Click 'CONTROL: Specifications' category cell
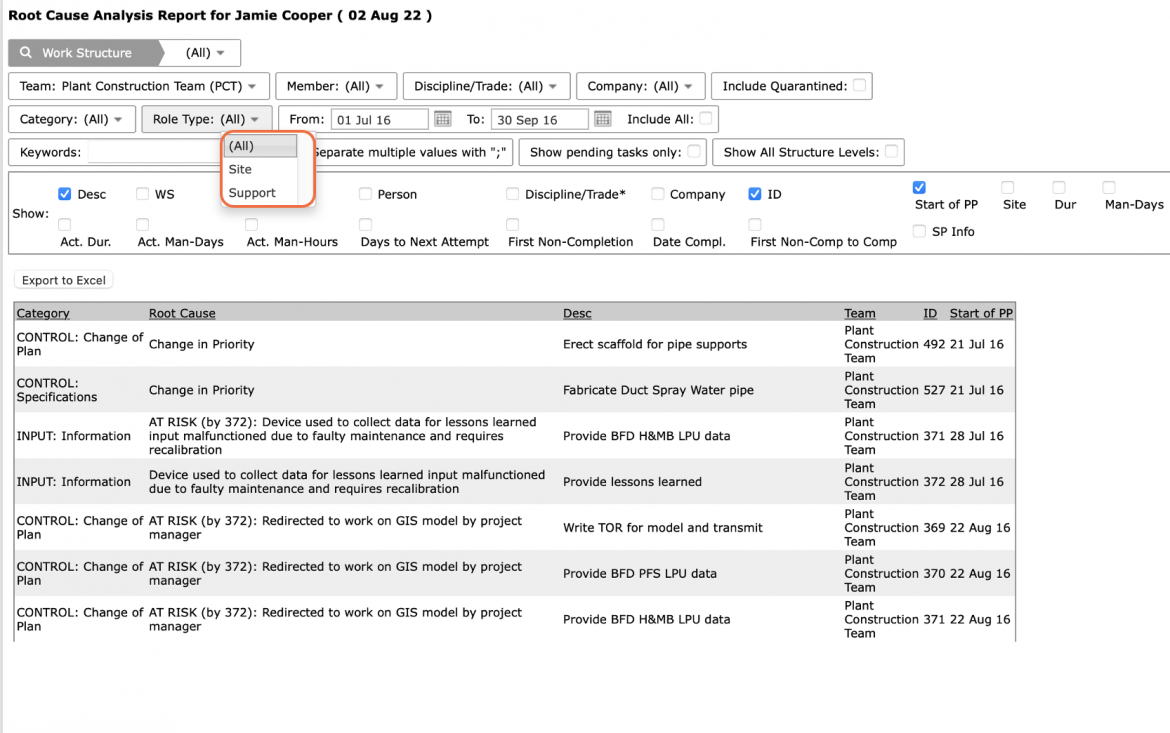The image size is (1170, 733). (57, 390)
